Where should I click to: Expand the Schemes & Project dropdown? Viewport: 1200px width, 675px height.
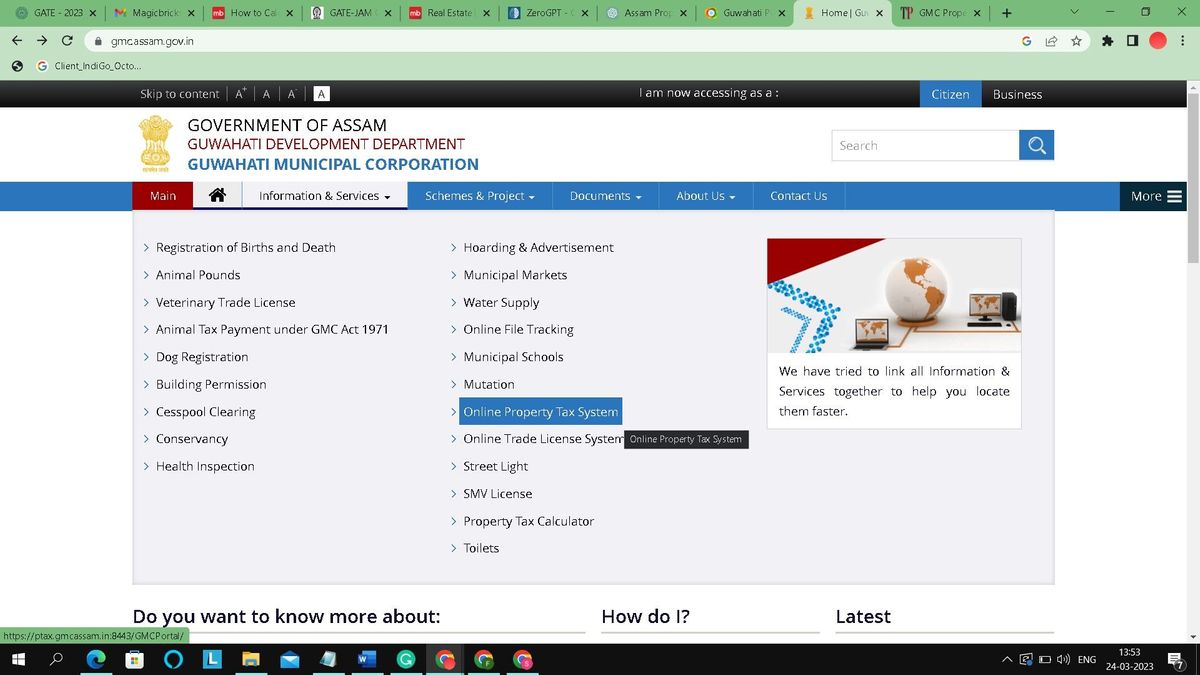pos(479,195)
